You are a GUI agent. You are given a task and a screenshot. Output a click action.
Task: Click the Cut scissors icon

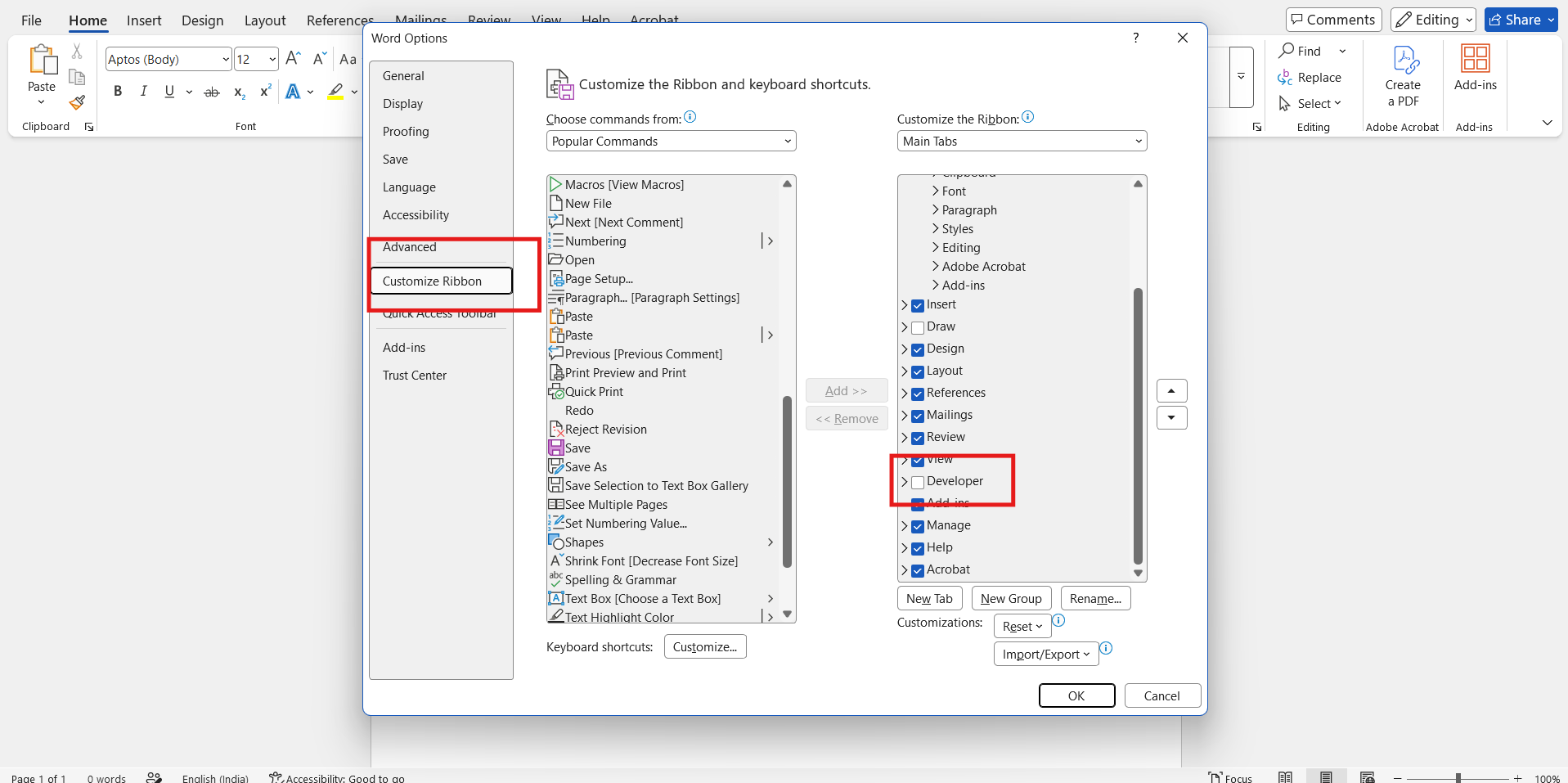tap(77, 52)
